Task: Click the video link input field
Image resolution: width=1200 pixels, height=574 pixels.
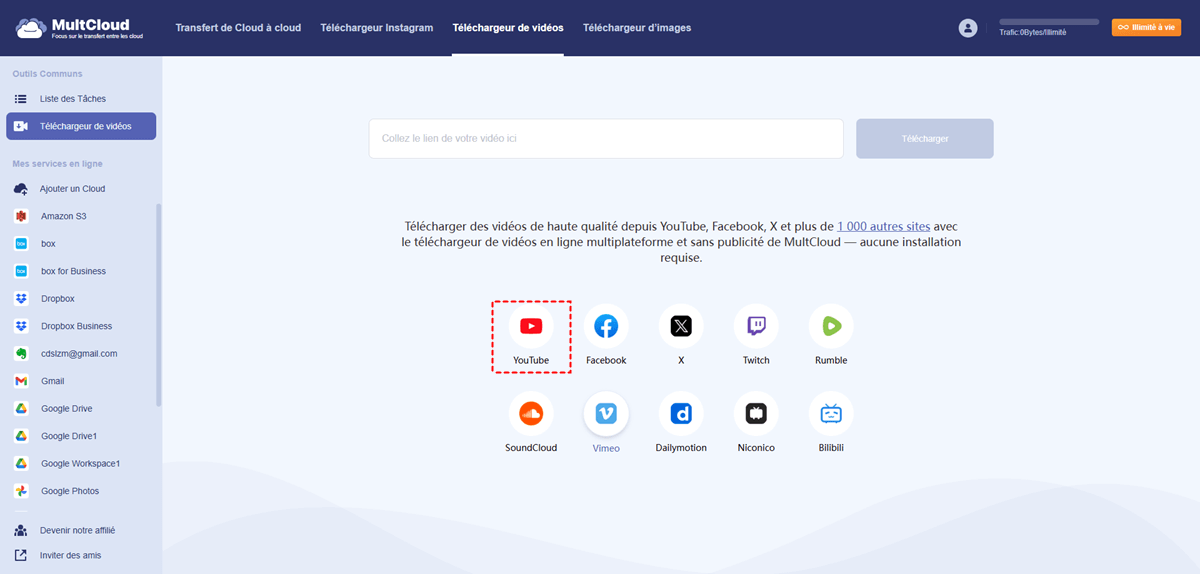Action: click(x=605, y=139)
